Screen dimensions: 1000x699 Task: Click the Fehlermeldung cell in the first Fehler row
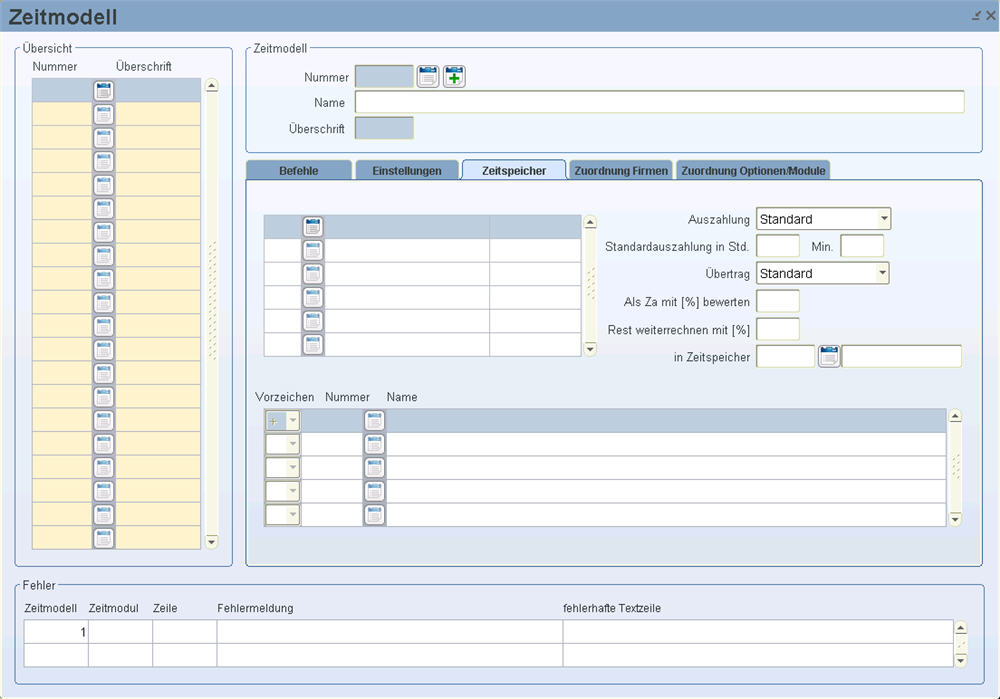pos(390,632)
